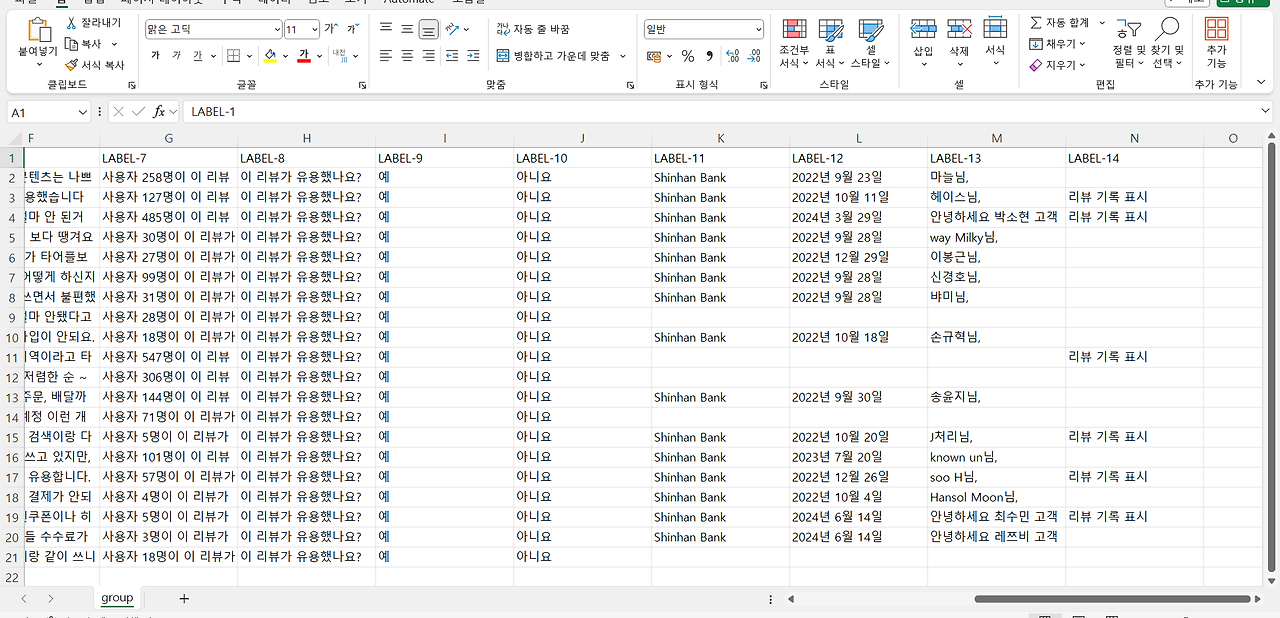The height and width of the screenshot is (618, 1280).
Task: Toggle bold (가) formatting
Action: click(155, 56)
